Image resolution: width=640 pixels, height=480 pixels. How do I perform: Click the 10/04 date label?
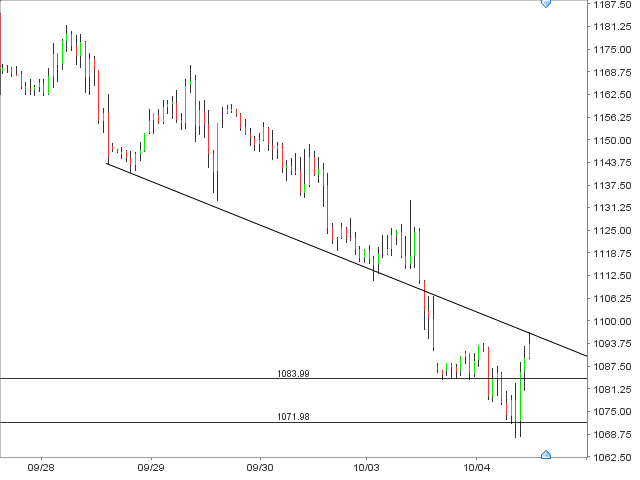coord(476,467)
